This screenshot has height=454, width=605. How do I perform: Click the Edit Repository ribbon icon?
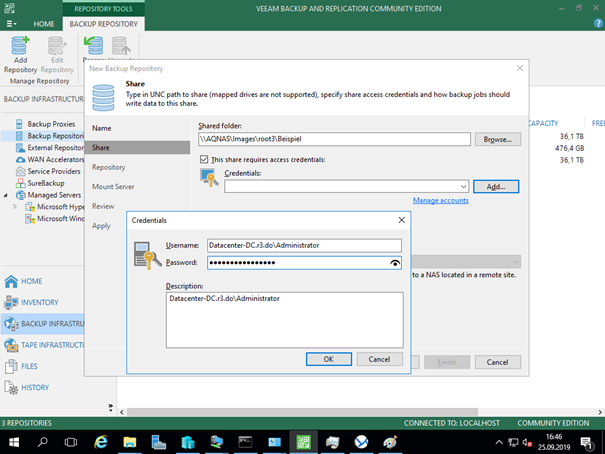pos(57,55)
